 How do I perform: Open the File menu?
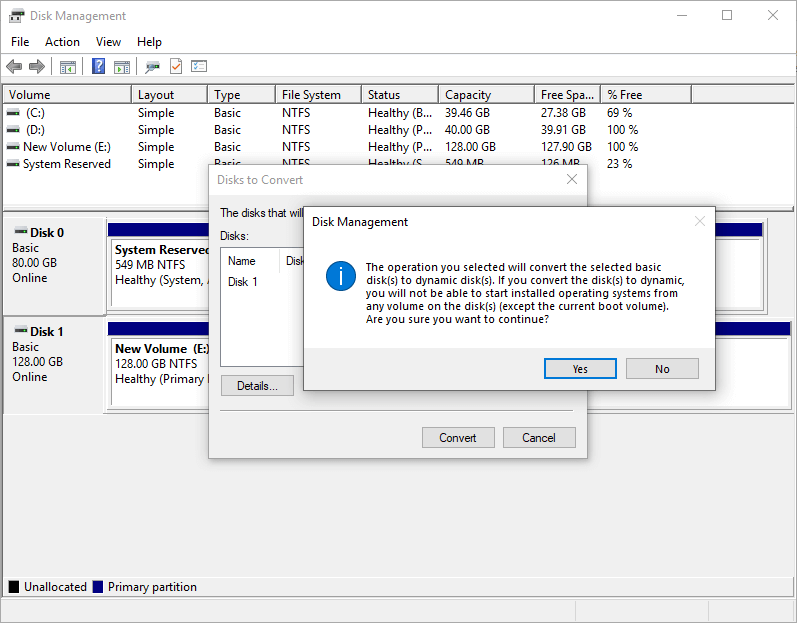[21, 42]
